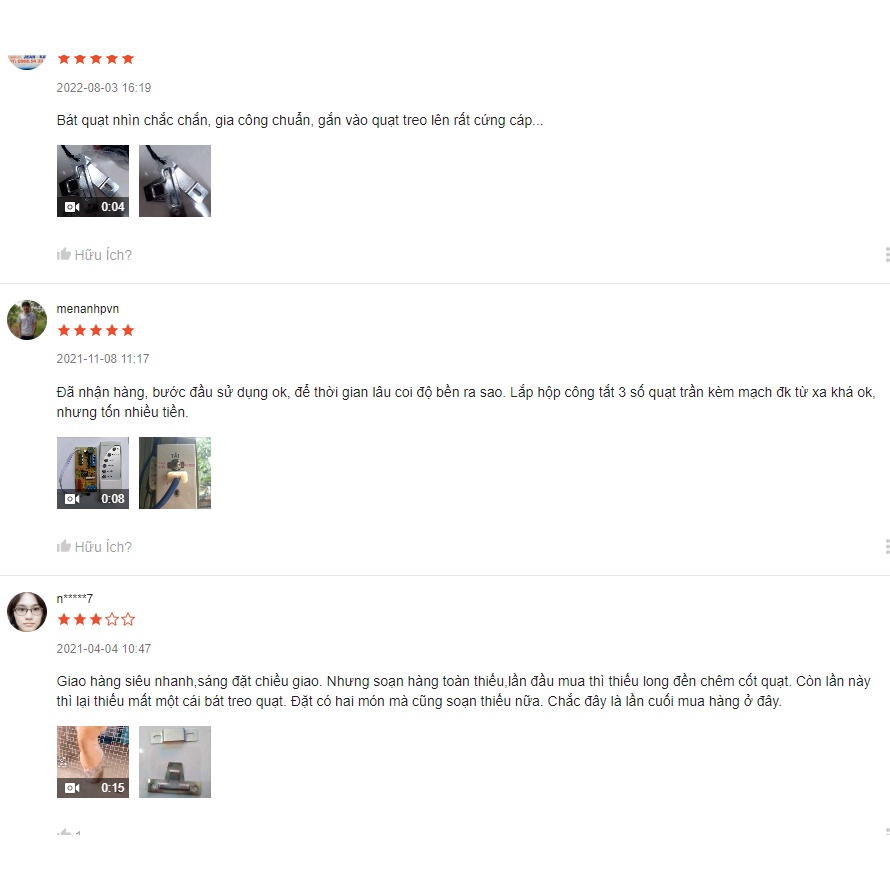Mark the first review as Hữu Ích
This screenshot has height=890, width=890.
pos(94,255)
